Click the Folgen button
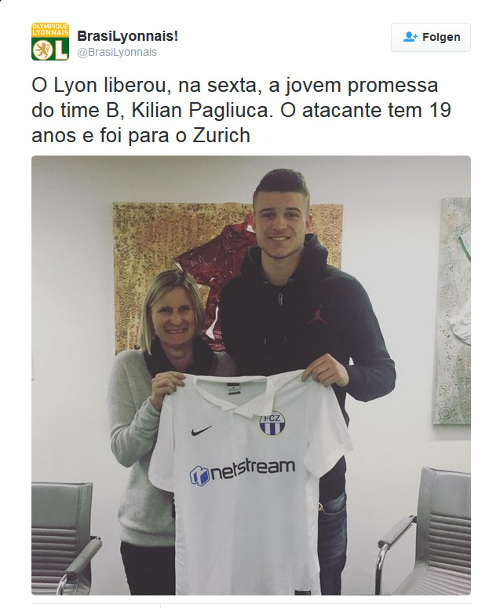Screen dimensions: 500x608 pos(431,37)
